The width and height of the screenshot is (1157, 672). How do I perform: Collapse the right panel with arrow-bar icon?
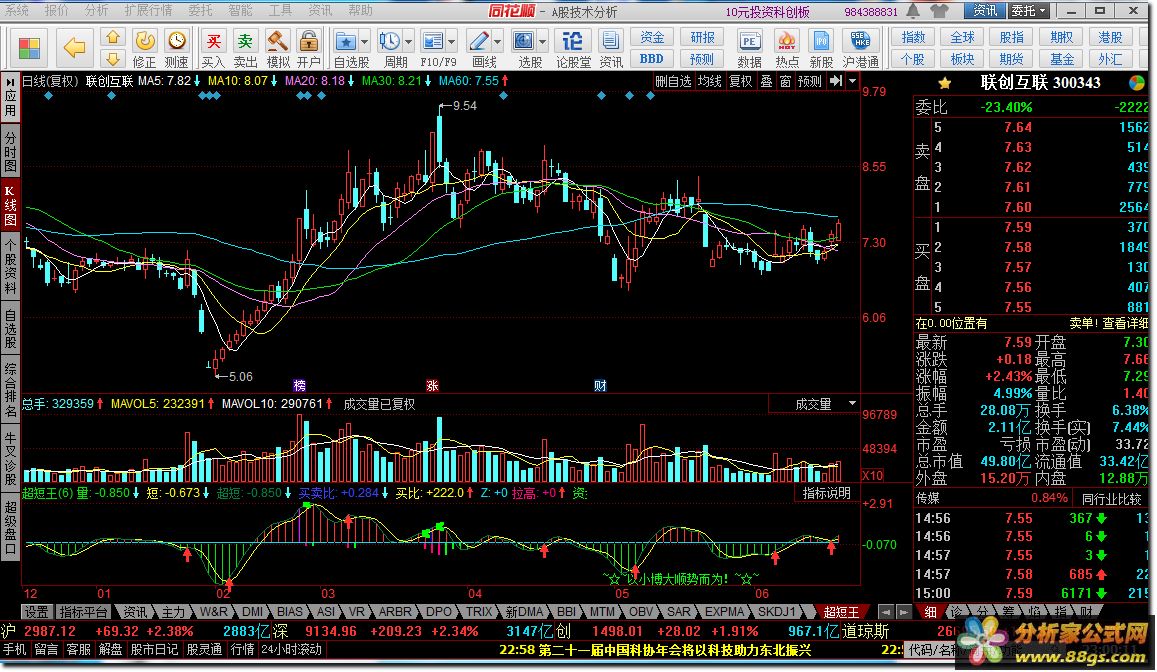(836, 81)
